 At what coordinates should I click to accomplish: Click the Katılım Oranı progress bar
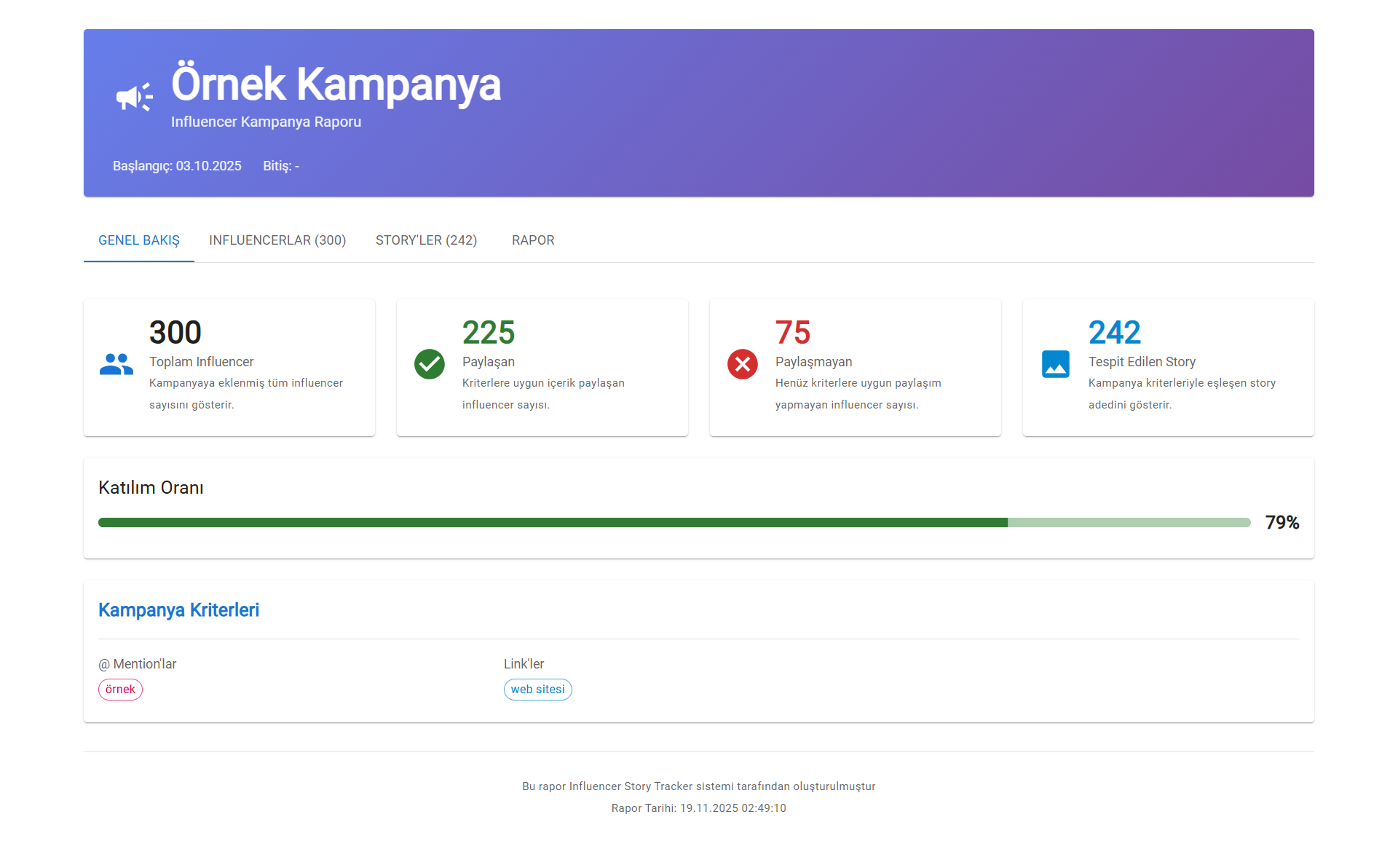674,522
